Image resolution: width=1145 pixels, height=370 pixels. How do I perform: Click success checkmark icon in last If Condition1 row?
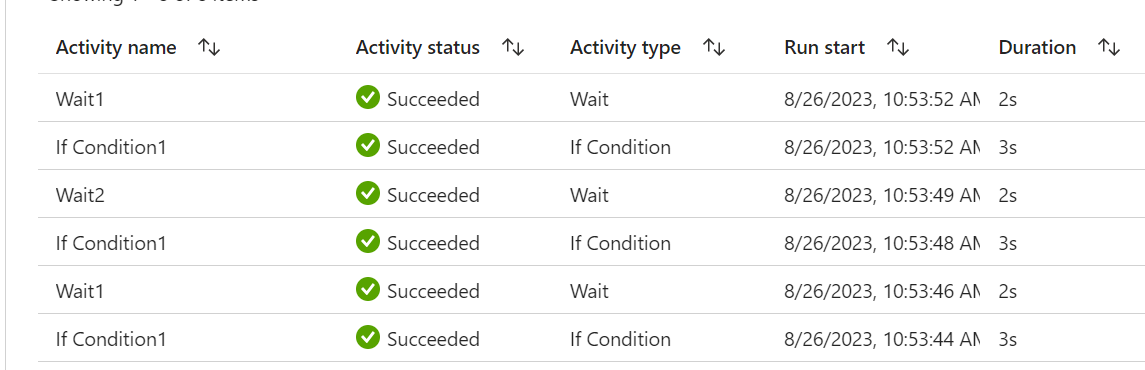coord(368,338)
